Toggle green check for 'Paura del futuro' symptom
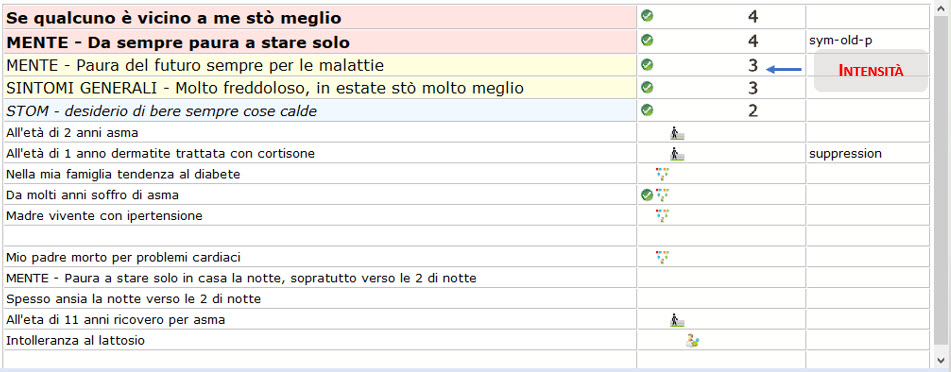This screenshot has height=372, width=951. point(647,64)
